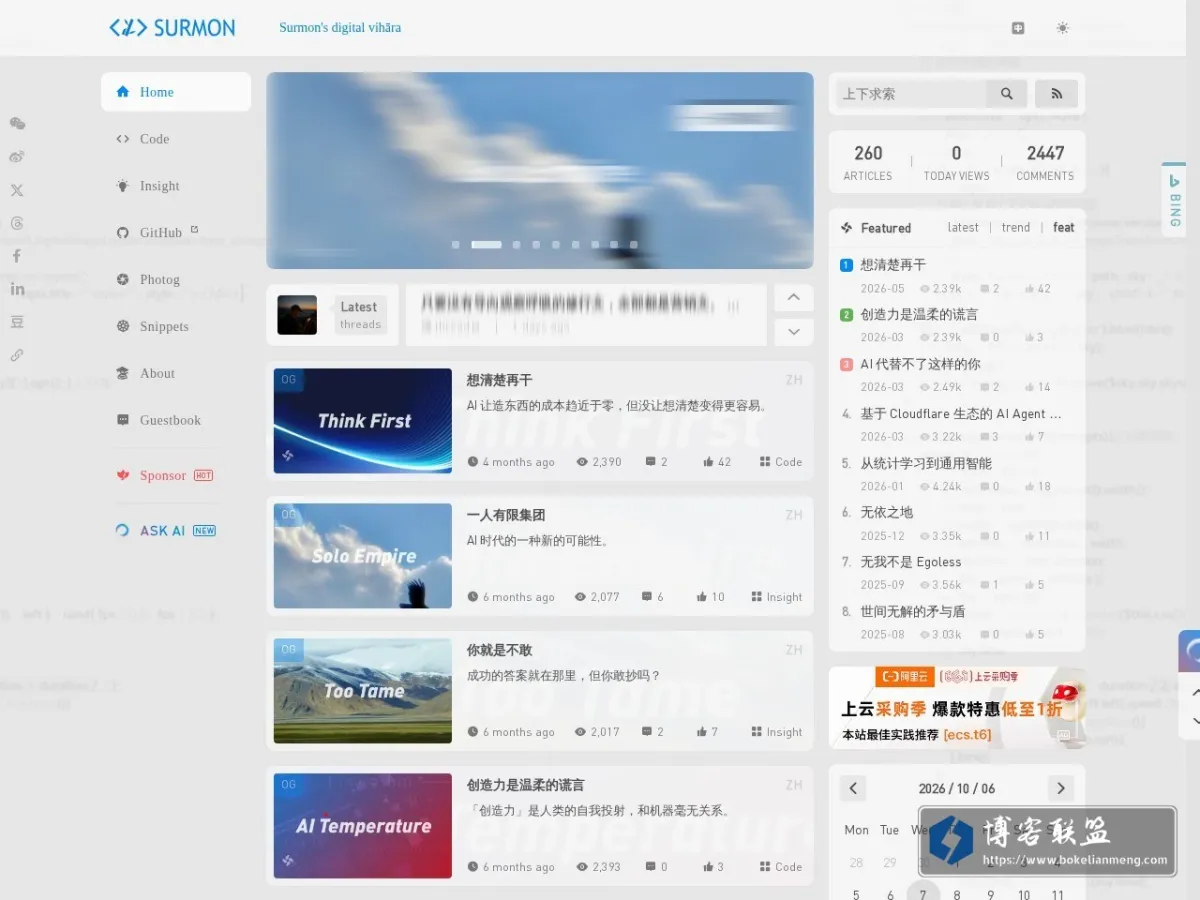Select the feat tab in Featured widget
The image size is (1200, 900).
click(1064, 228)
